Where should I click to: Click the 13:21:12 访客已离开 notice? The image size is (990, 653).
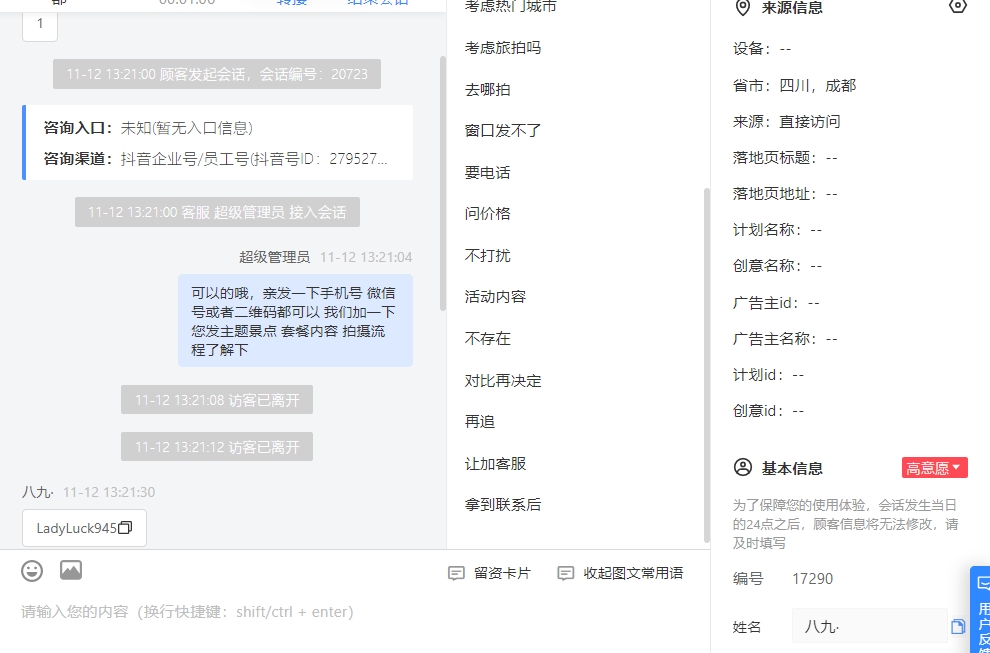pos(217,446)
